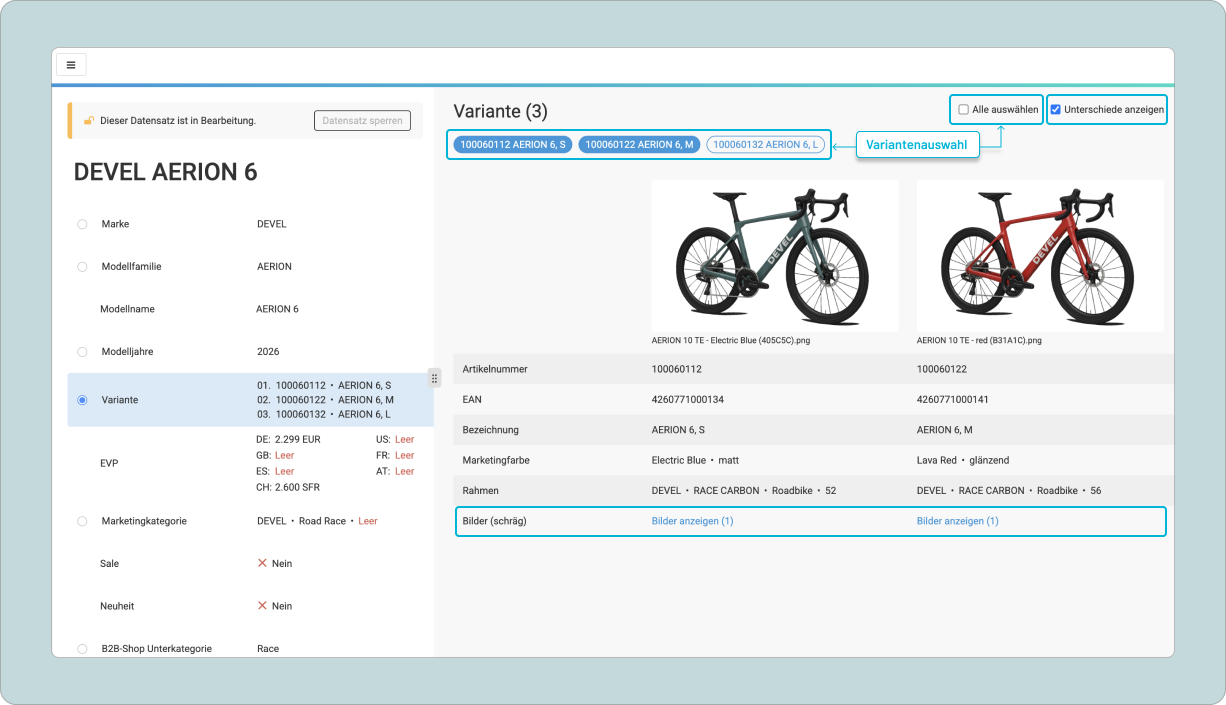Click the red X next to Neuheit
Viewport: 1226px width, 705px height.
tap(262, 606)
